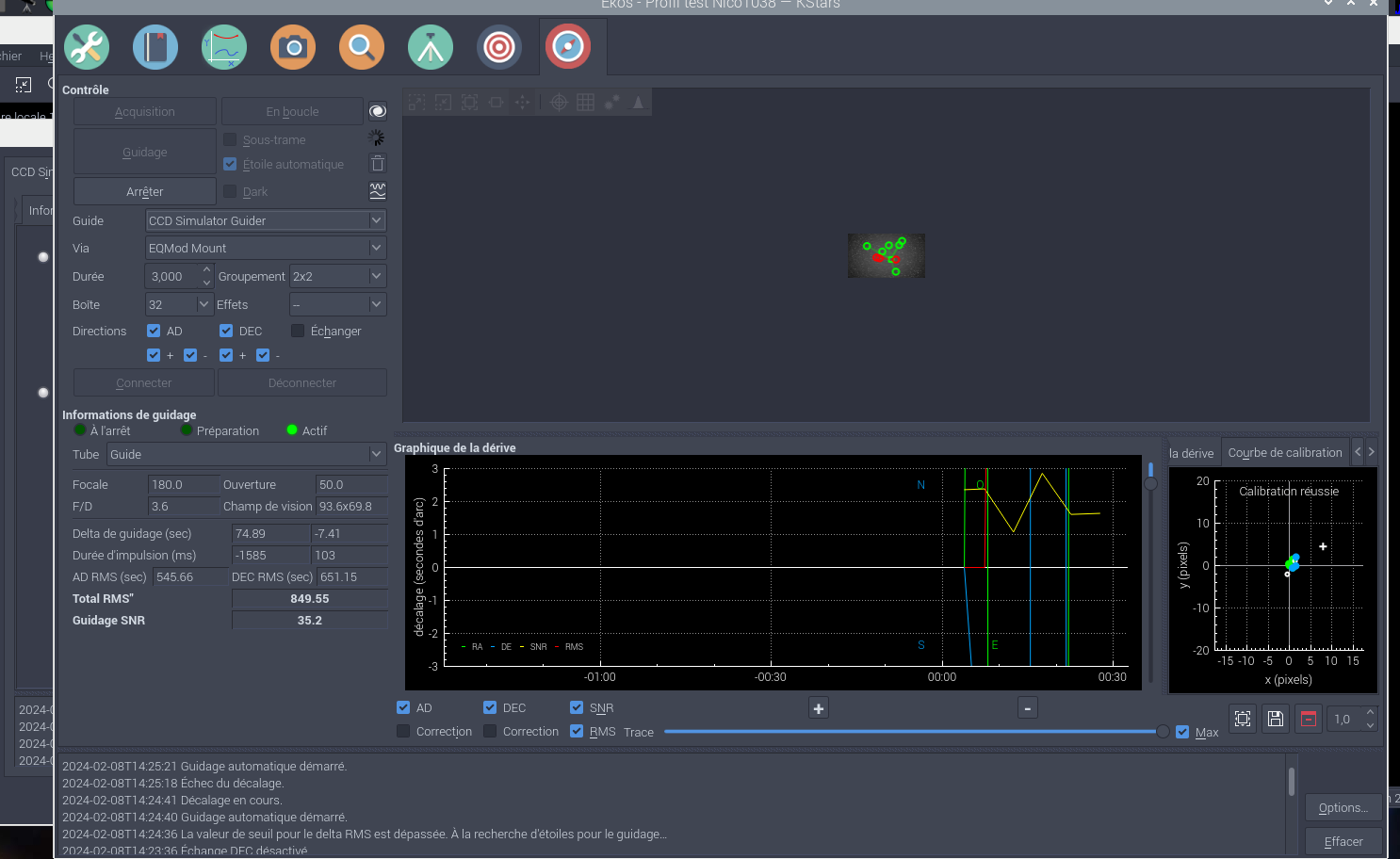This screenshot has width=1400, height=859.
Task: Open the Focus magnifier module icon
Action: click(362, 46)
